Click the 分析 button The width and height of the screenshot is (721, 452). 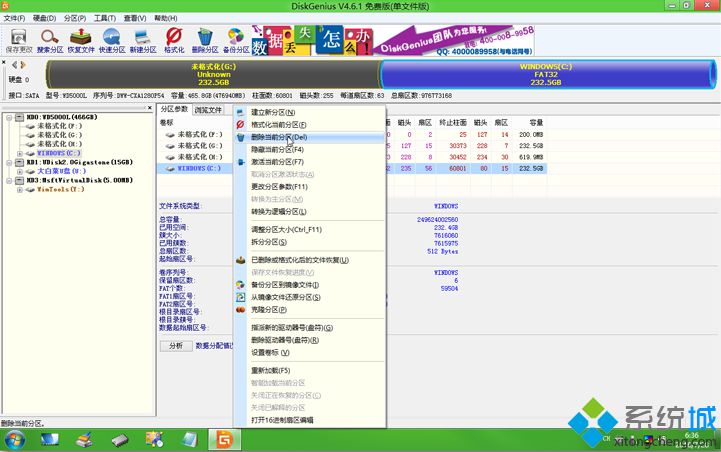176,346
